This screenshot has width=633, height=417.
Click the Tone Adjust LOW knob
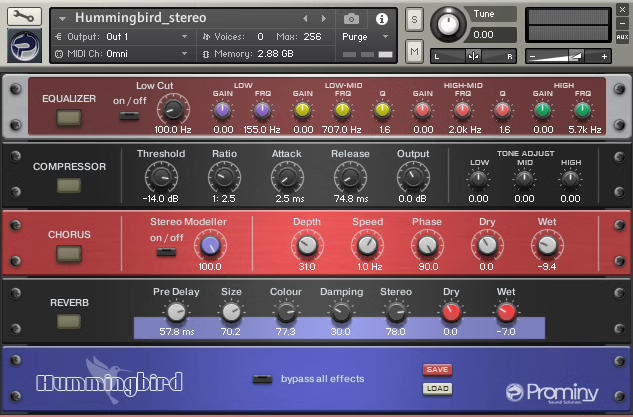point(479,179)
